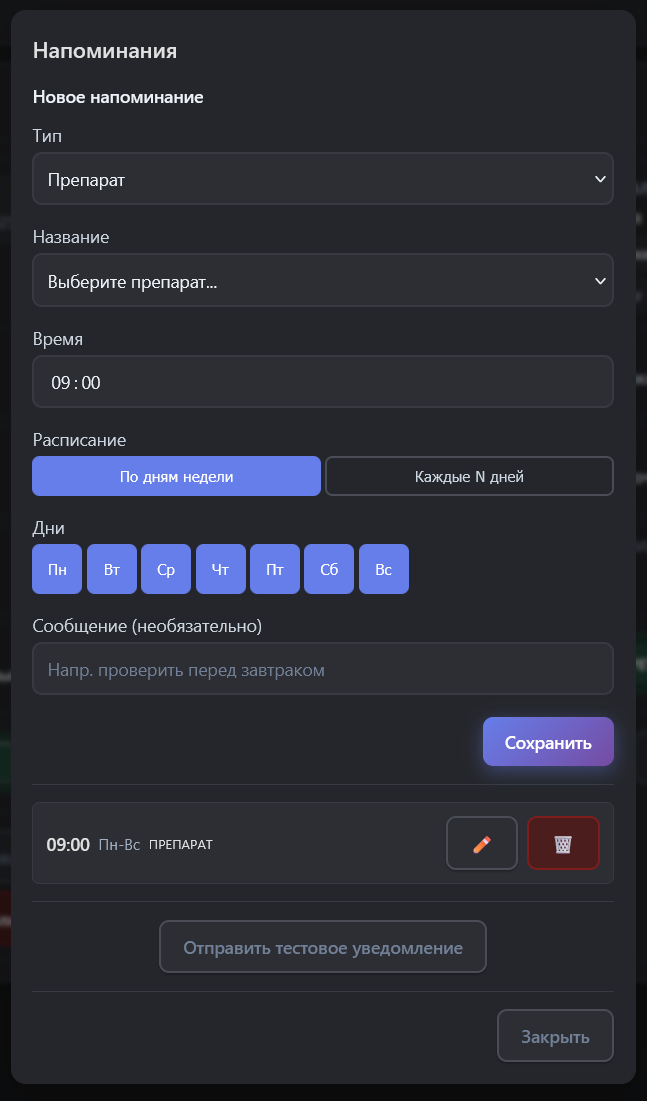
Task: Toggle Tuesday (Вт) day button
Action: (112, 569)
